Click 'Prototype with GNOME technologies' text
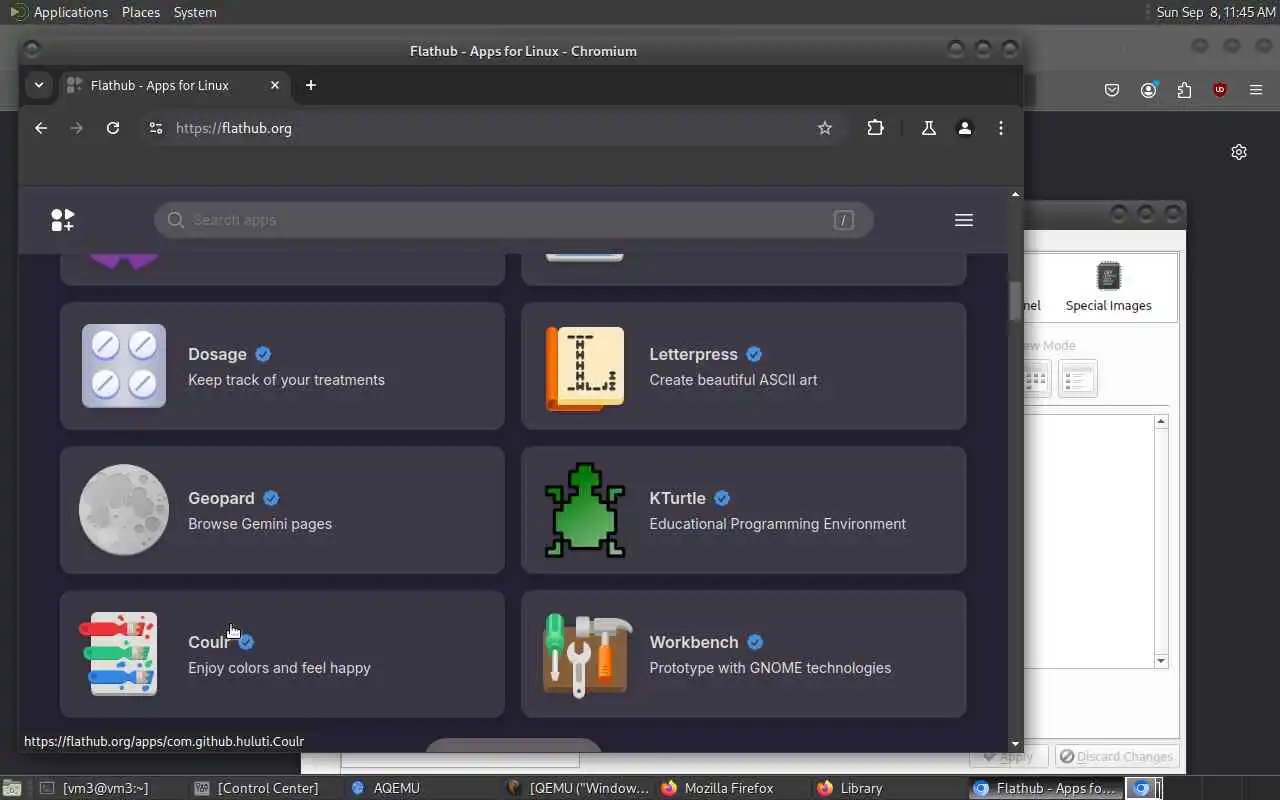 tap(770, 668)
